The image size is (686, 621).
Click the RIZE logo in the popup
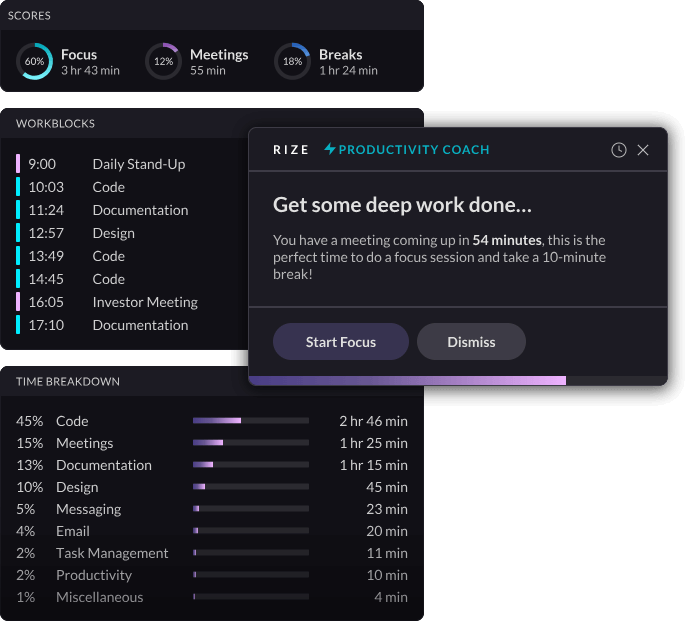click(291, 150)
